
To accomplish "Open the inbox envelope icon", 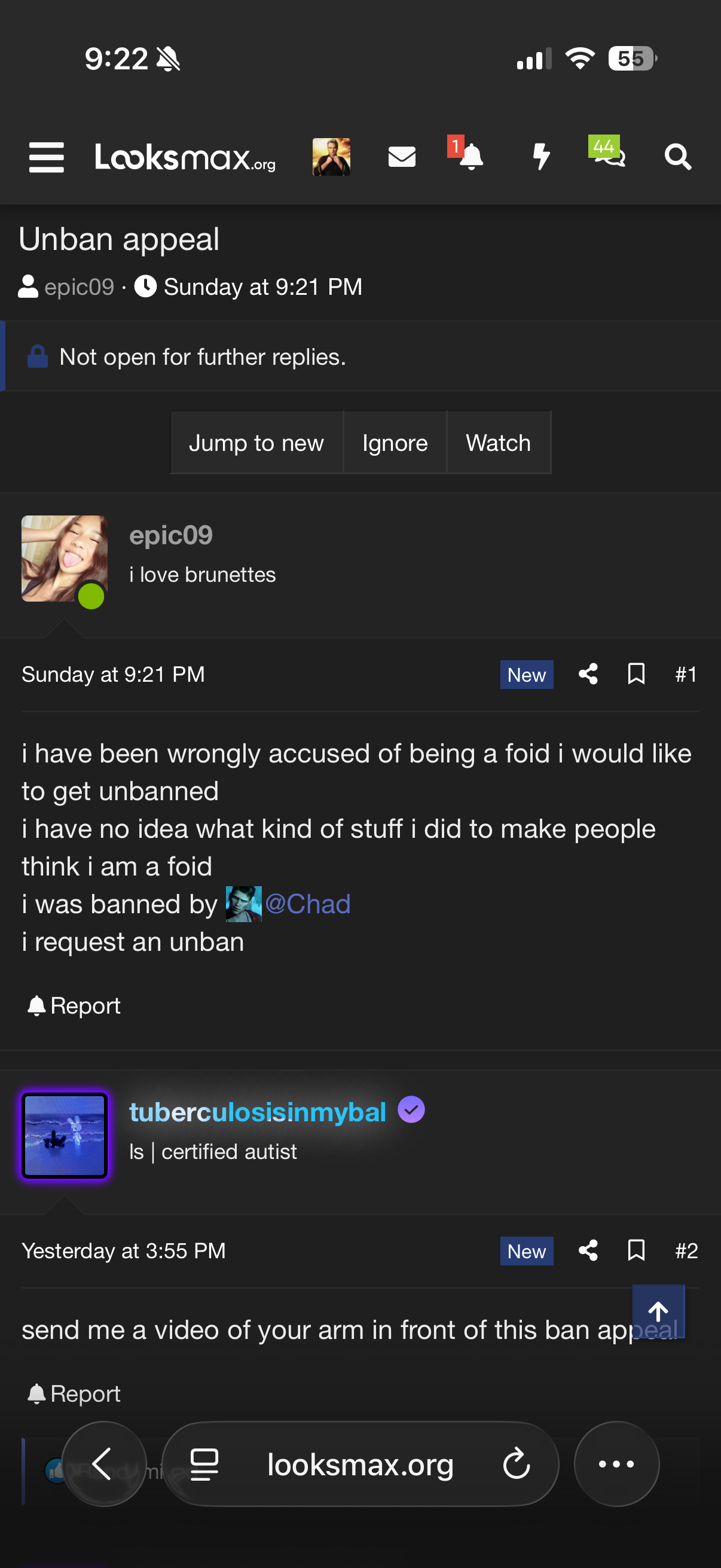I will point(402,157).
